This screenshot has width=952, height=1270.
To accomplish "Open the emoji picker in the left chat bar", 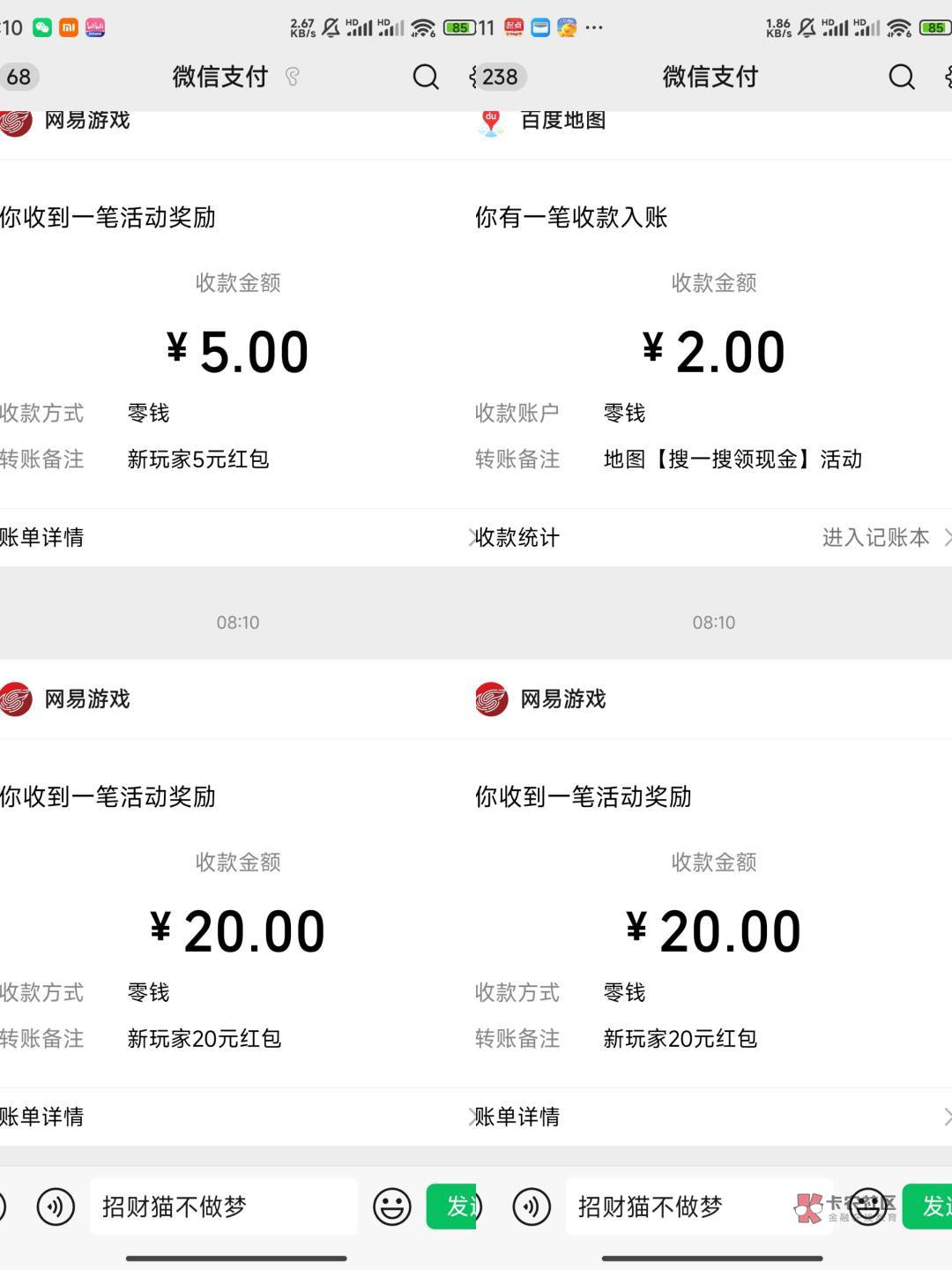I will (x=391, y=1206).
